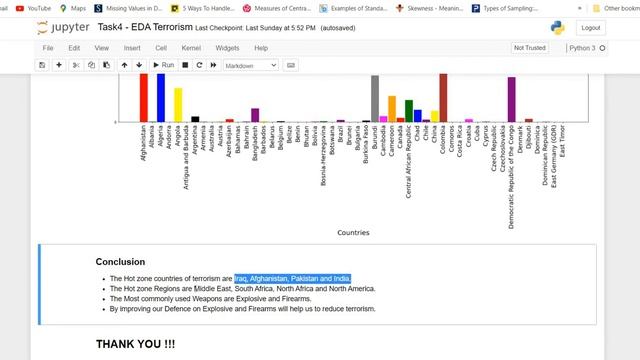Click the purple Democratic Republic of the Congo bar

tap(511, 100)
